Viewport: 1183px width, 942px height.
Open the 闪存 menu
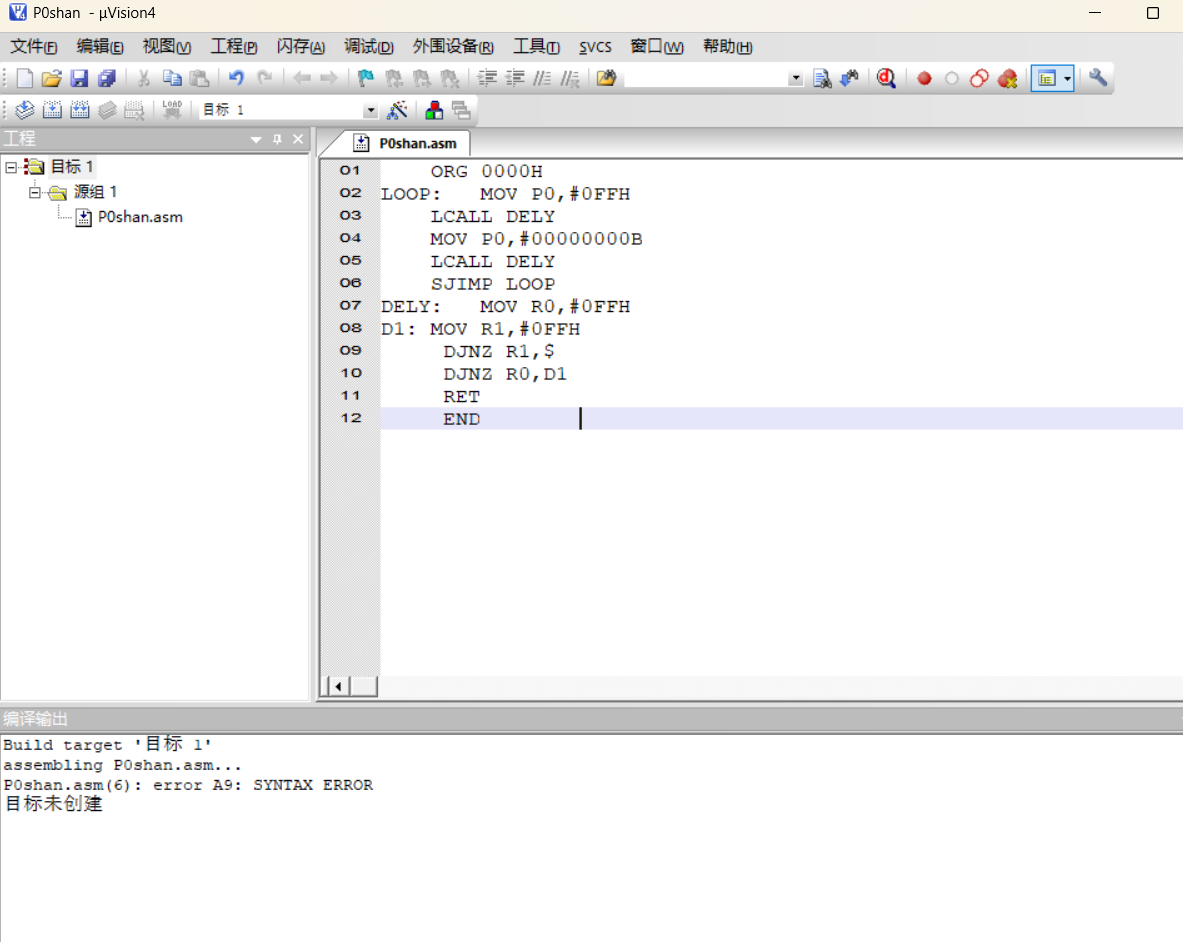tap(300, 47)
